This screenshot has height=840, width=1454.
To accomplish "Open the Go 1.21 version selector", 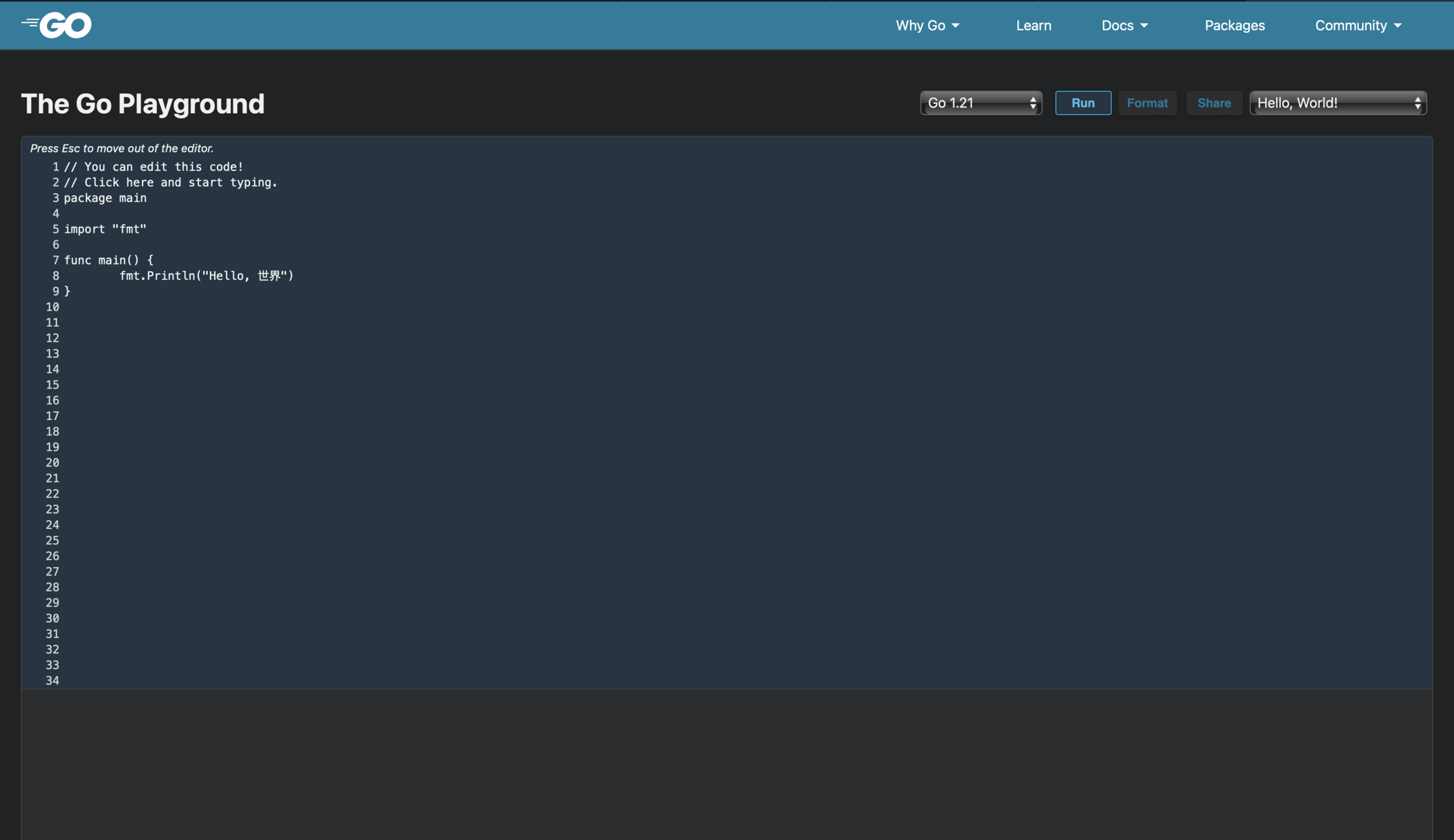I will coord(980,103).
